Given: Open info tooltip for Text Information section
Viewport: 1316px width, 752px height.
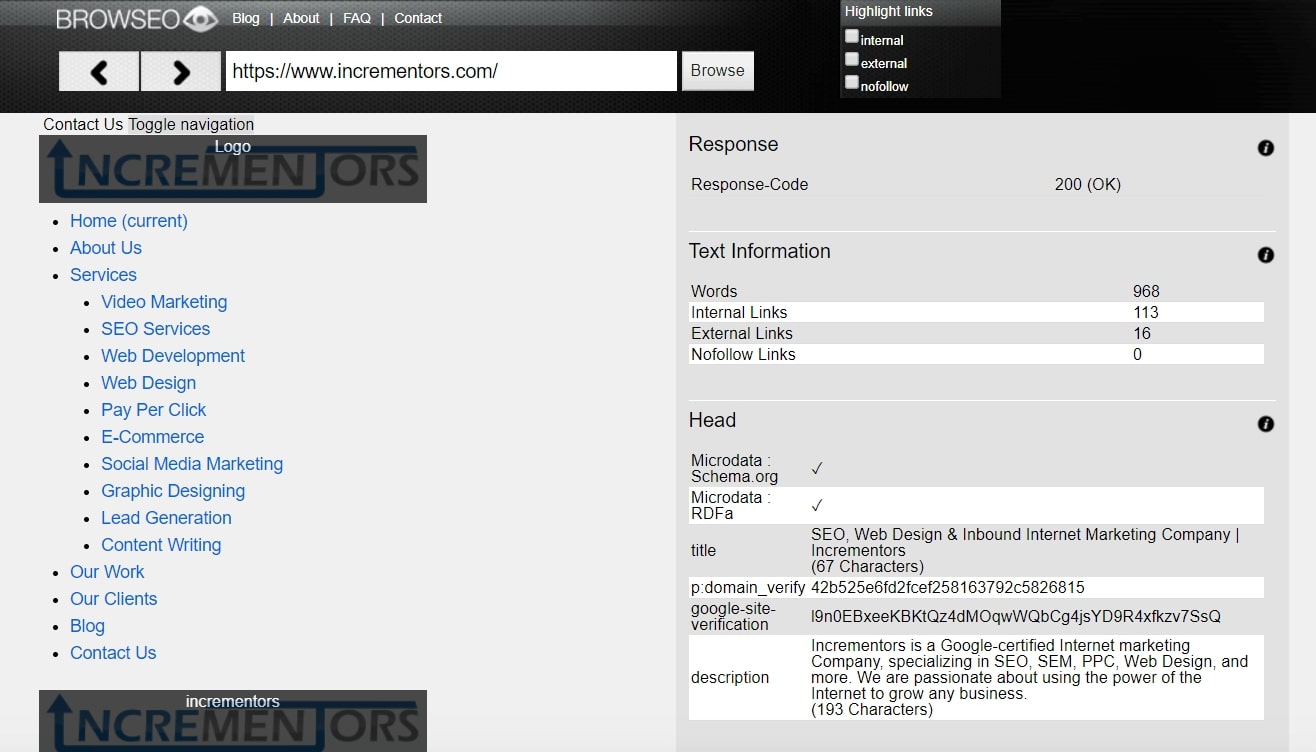Looking at the screenshot, I should click(1265, 254).
